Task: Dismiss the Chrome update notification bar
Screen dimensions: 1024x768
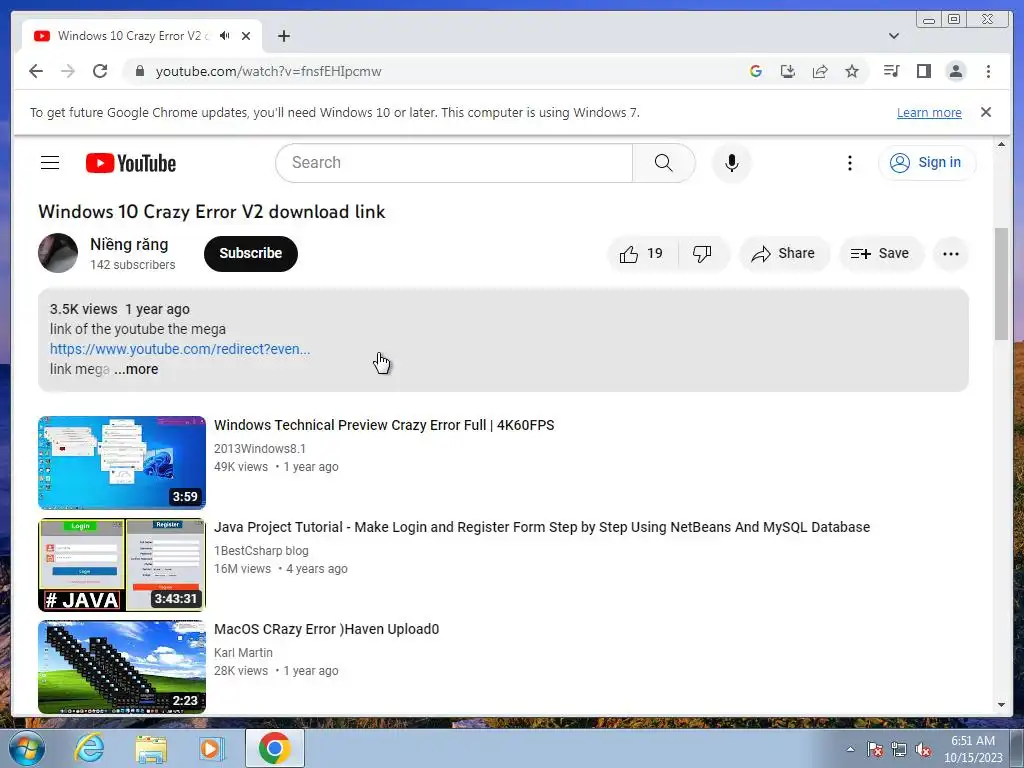Action: (x=986, y=112)
